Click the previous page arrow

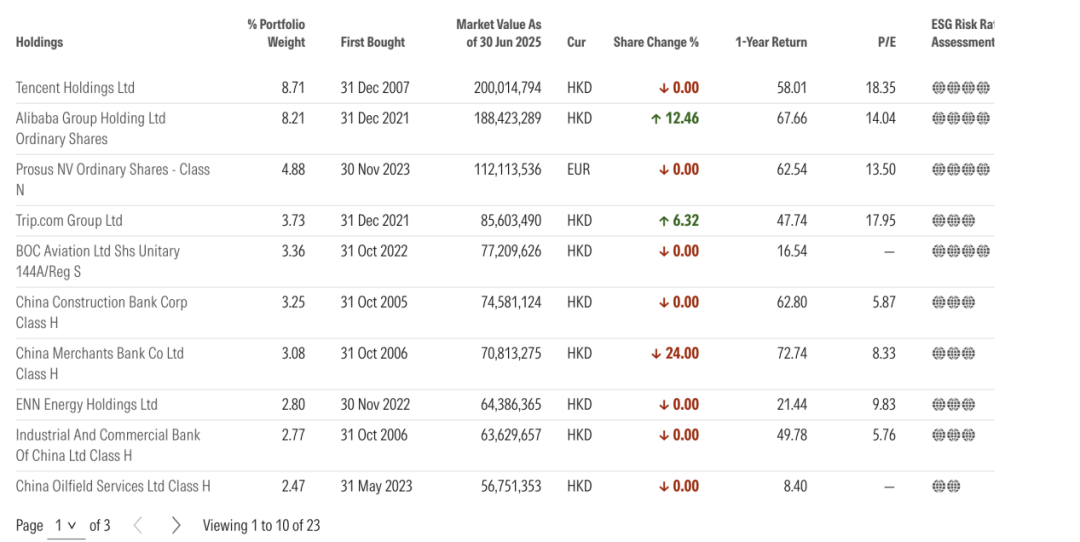coord(138,525)
